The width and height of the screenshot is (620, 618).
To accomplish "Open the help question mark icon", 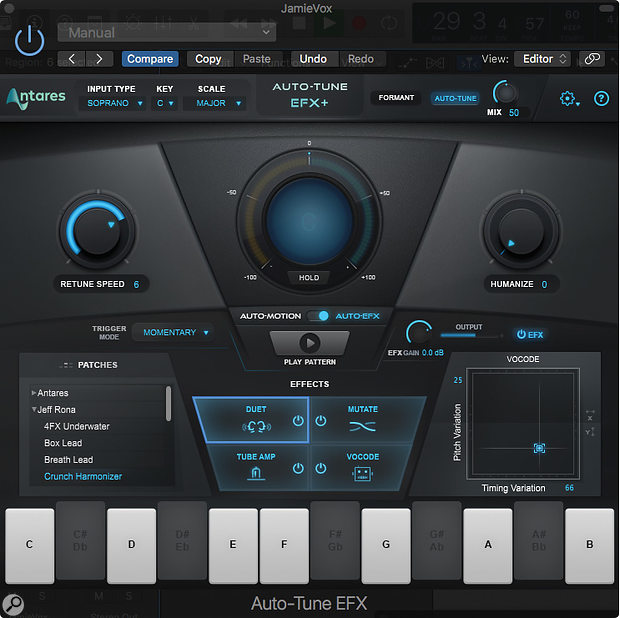I will tap(601, 98).
